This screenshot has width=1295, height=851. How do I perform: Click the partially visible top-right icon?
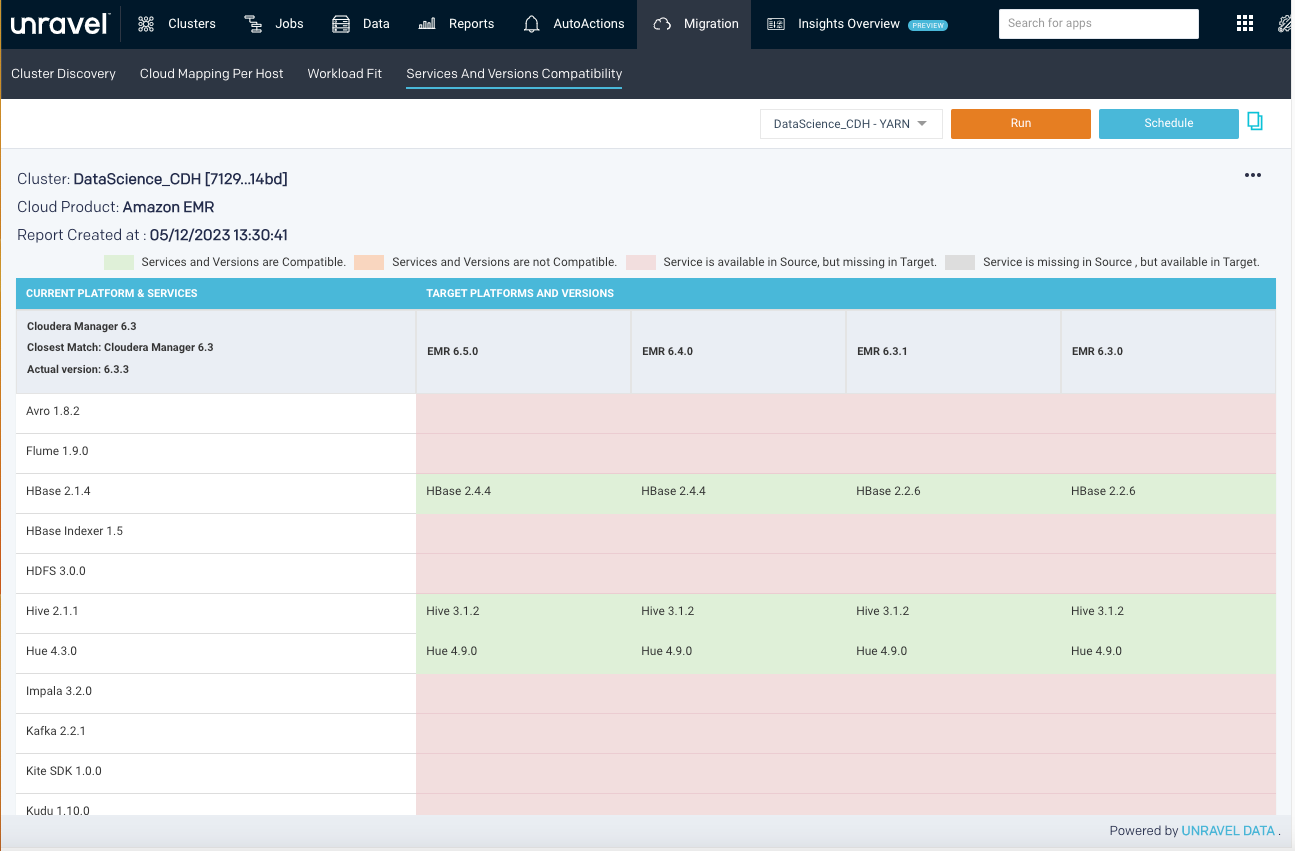[x=1286, y=24]
